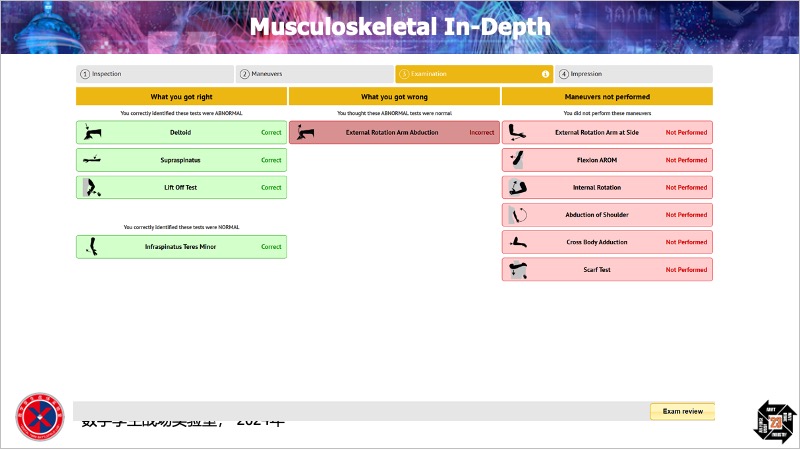Click the Internal Rotation maneuver icon
Viewport: 800px width, 450px height.
tap(517, 187)
